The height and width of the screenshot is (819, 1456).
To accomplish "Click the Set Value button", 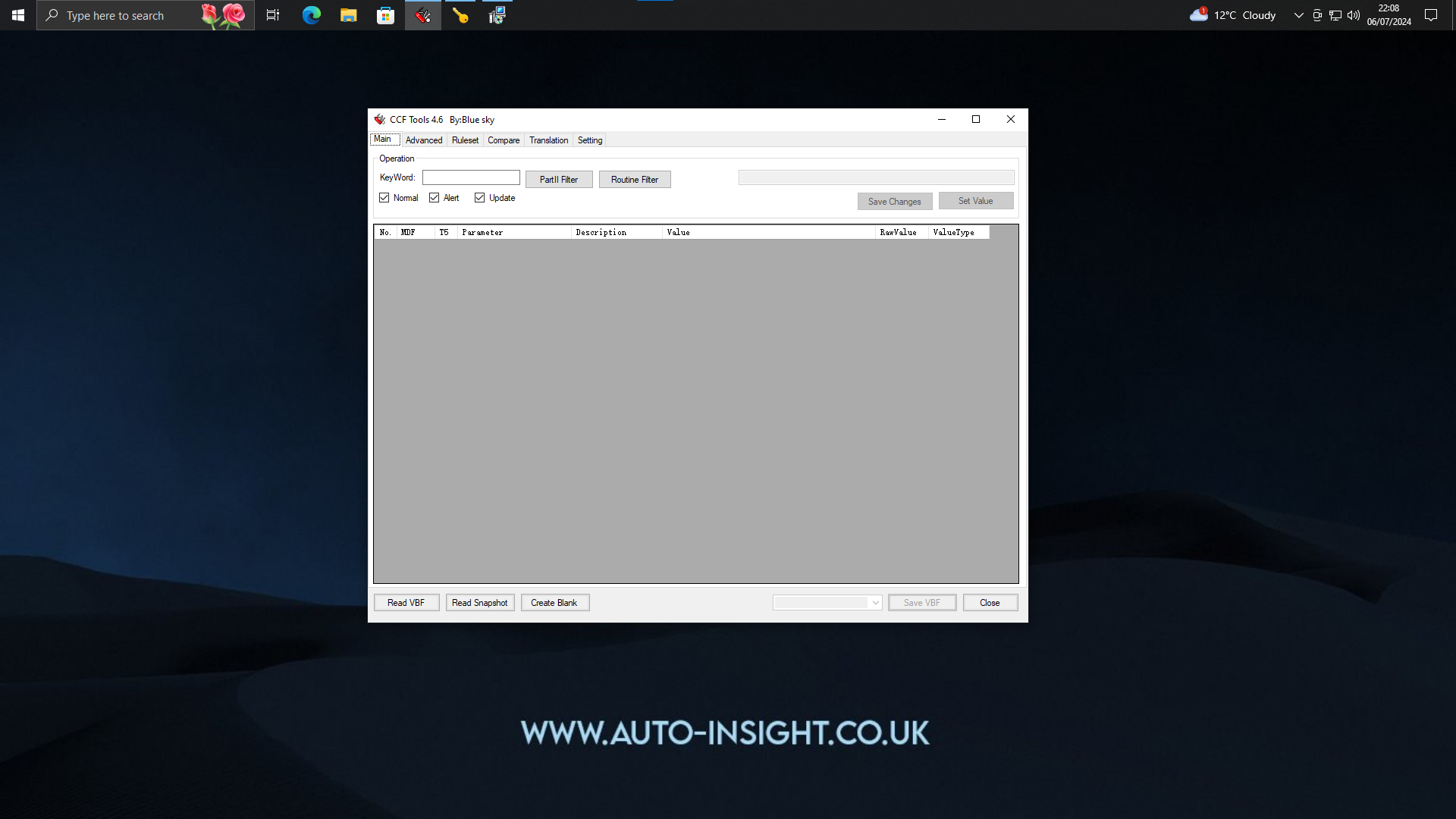I will click(x=976, y=200).
